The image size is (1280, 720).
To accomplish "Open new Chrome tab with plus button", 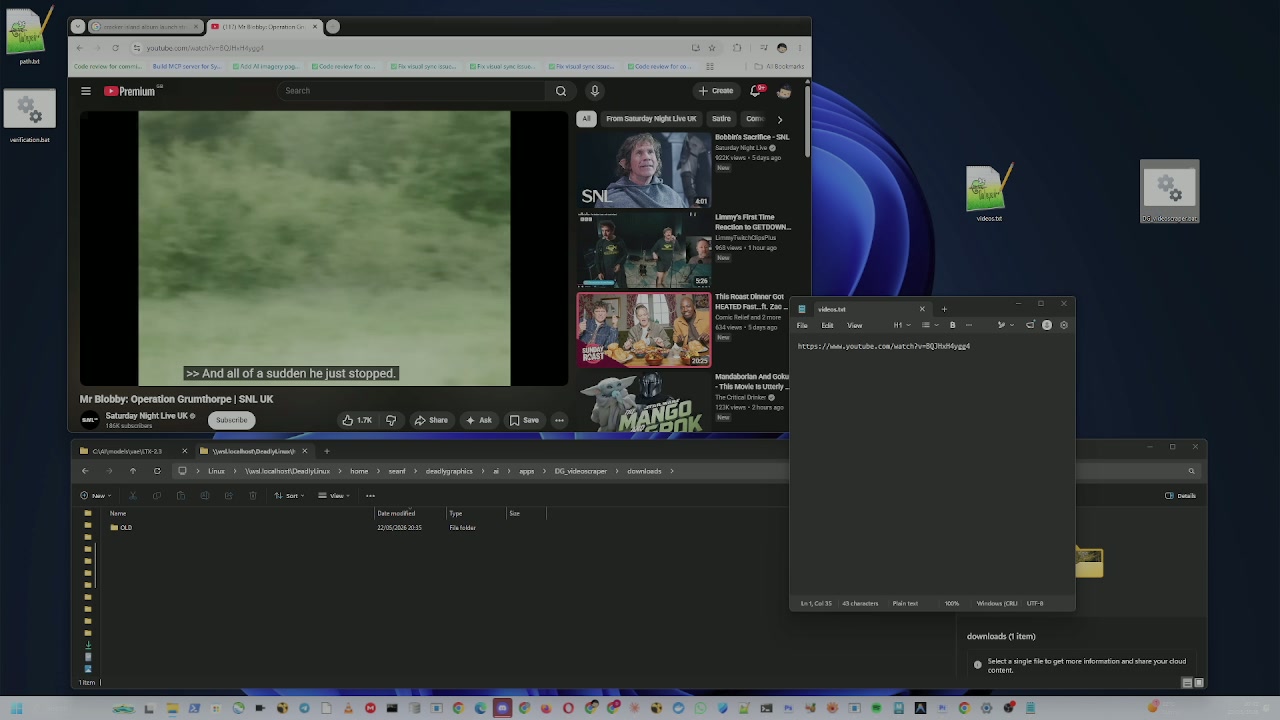I will pyautogui.click(x=333, y=27).
